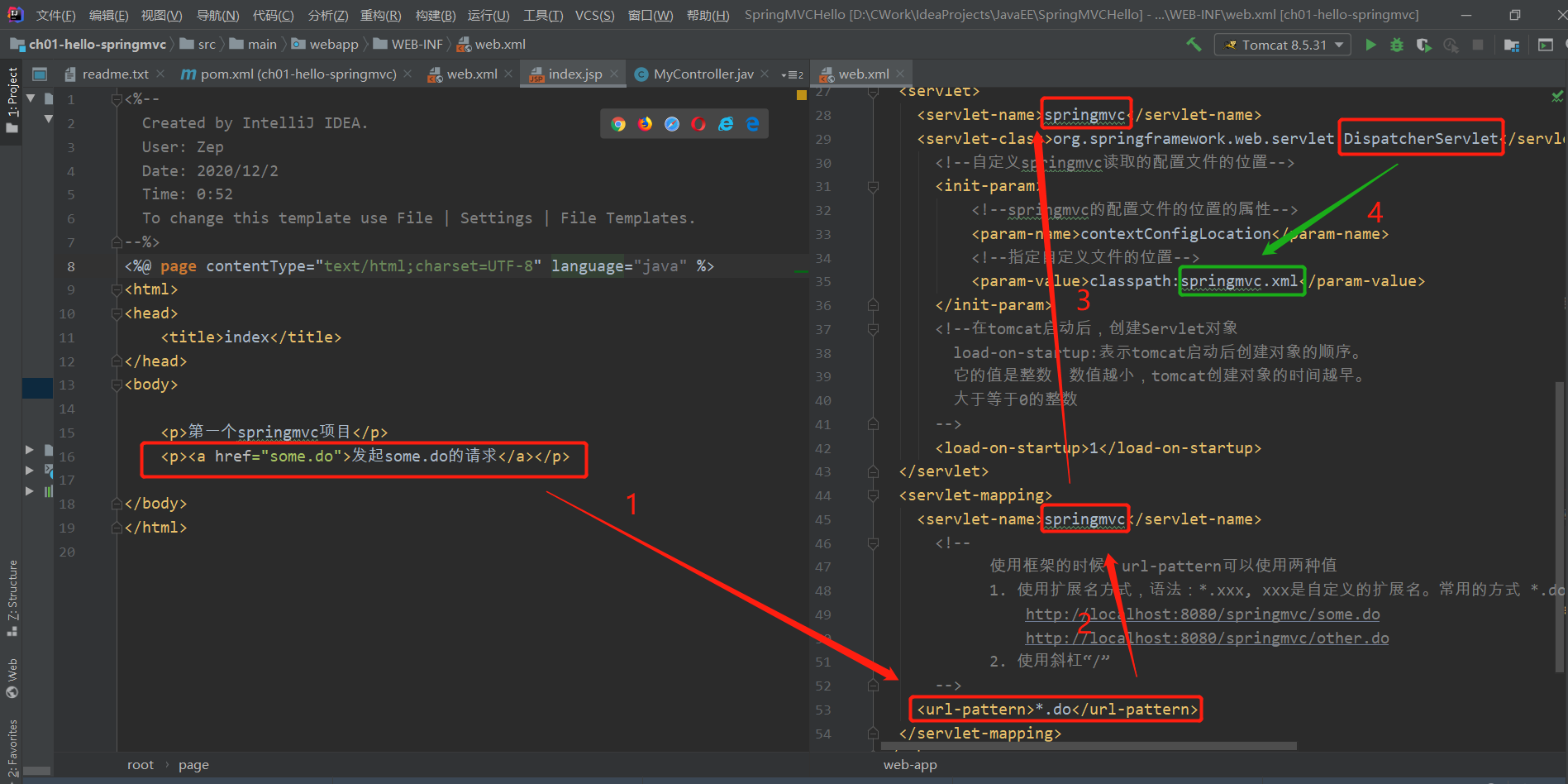Click the run anything window icon
The image size is (1568, 784).
pos(1545,45)
